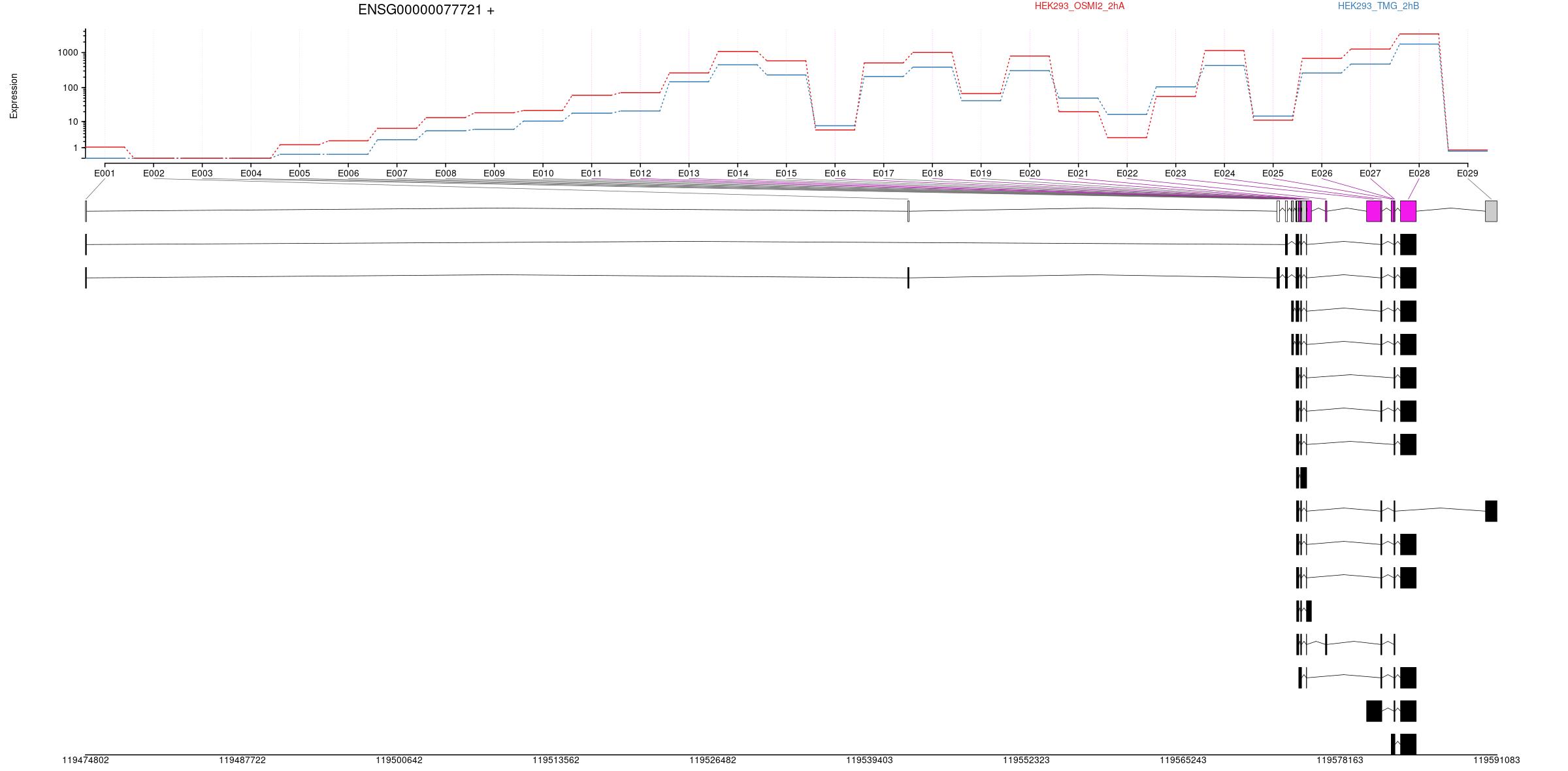Click exon label E014
This screenshot has width=1568, height=771.
(738, 173)
